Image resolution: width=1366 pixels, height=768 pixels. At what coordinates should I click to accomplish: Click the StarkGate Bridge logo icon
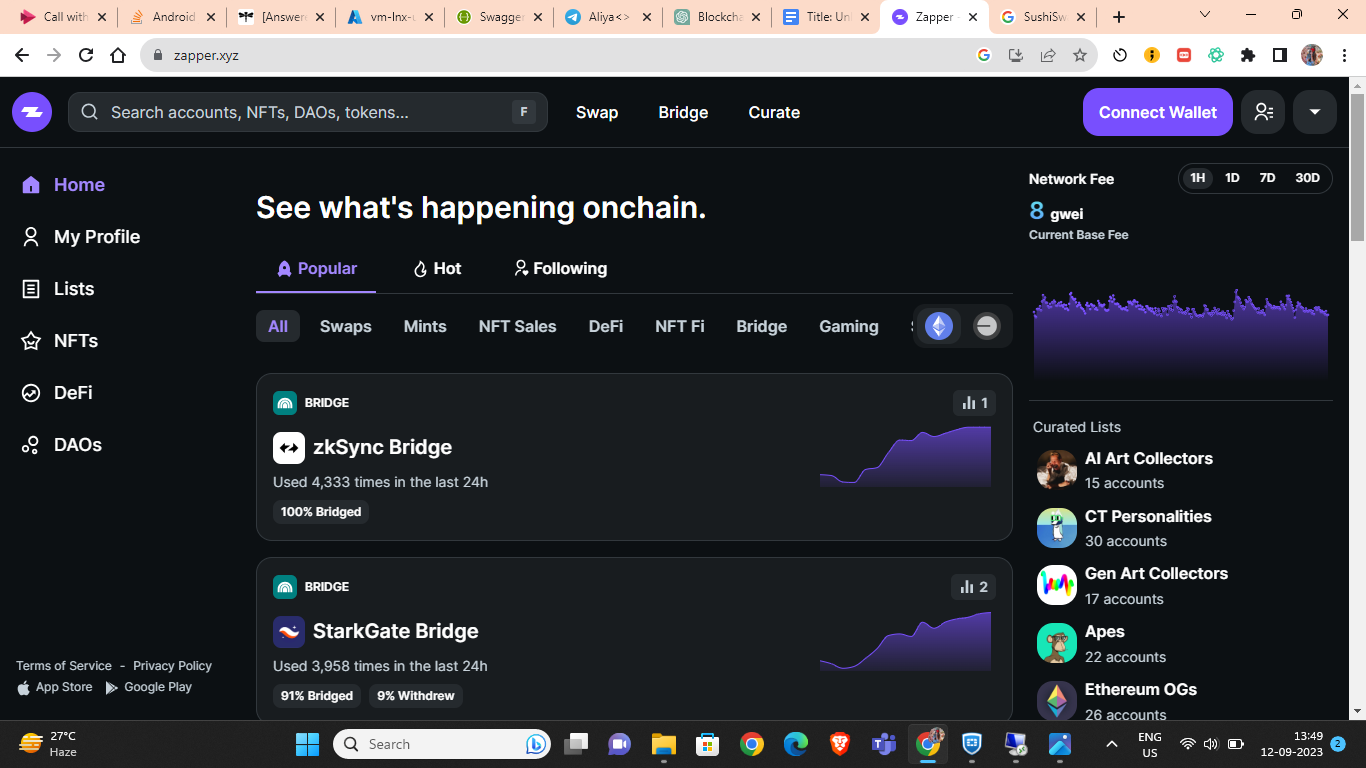pyautogui.click(x=289, y=631)
